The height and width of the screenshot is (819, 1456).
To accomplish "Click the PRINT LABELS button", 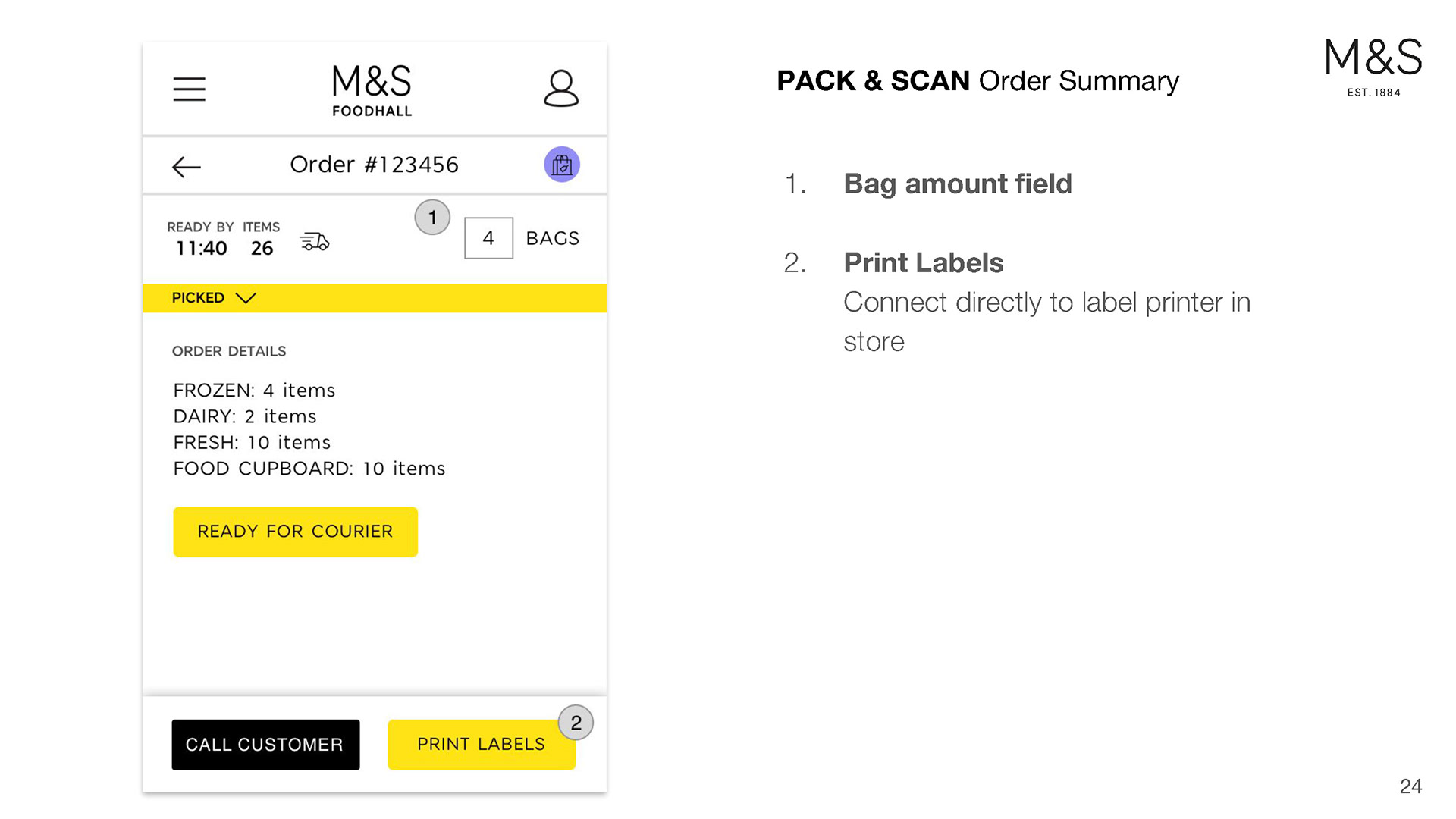I will [x=482, y=745].
